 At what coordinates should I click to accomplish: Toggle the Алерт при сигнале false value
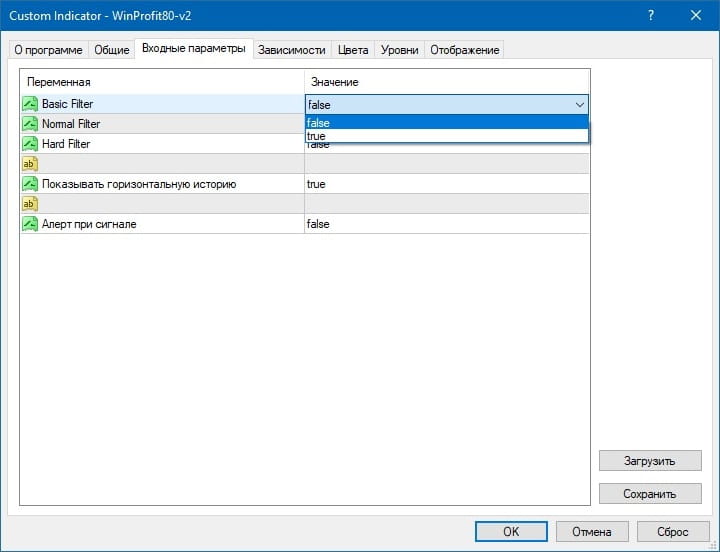pos(446,224)
